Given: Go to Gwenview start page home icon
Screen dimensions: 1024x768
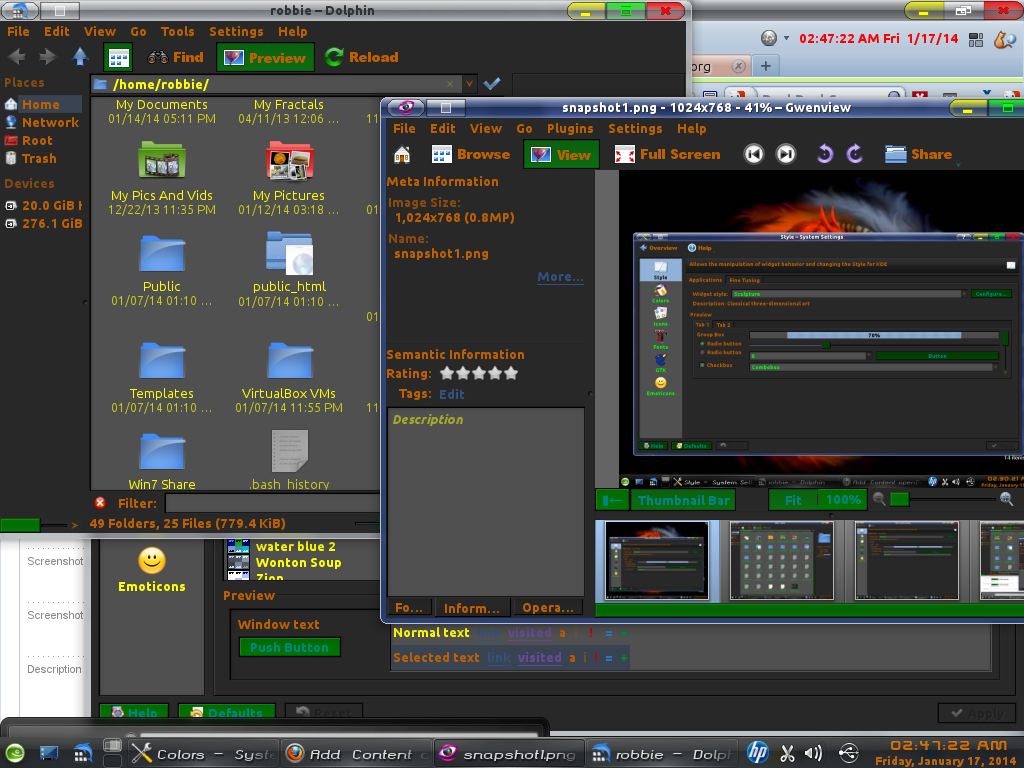Looking at the screenshot, I should [x=402, y=155].
